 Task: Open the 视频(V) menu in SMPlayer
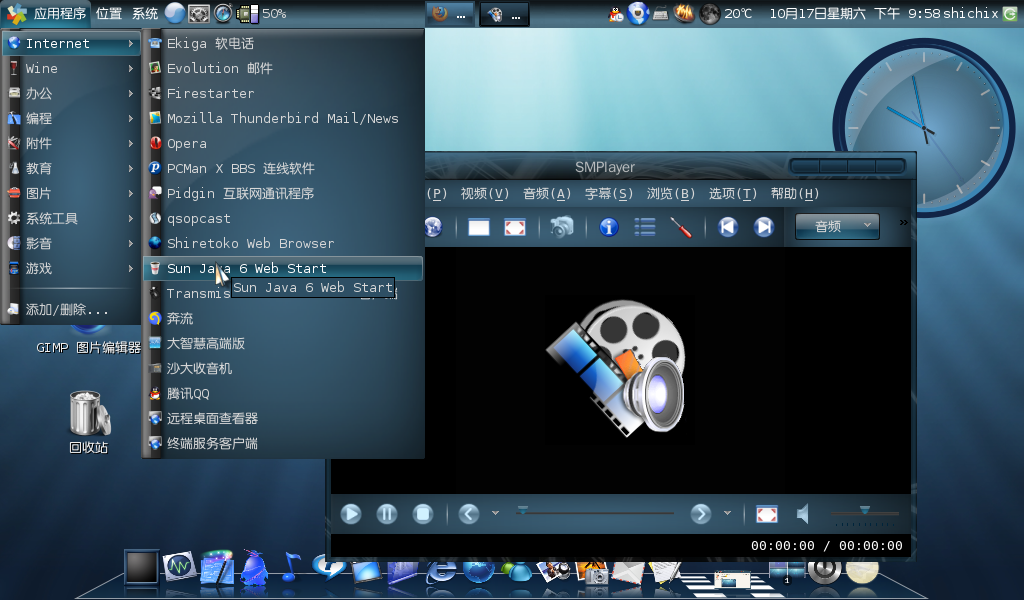point(485,193)
